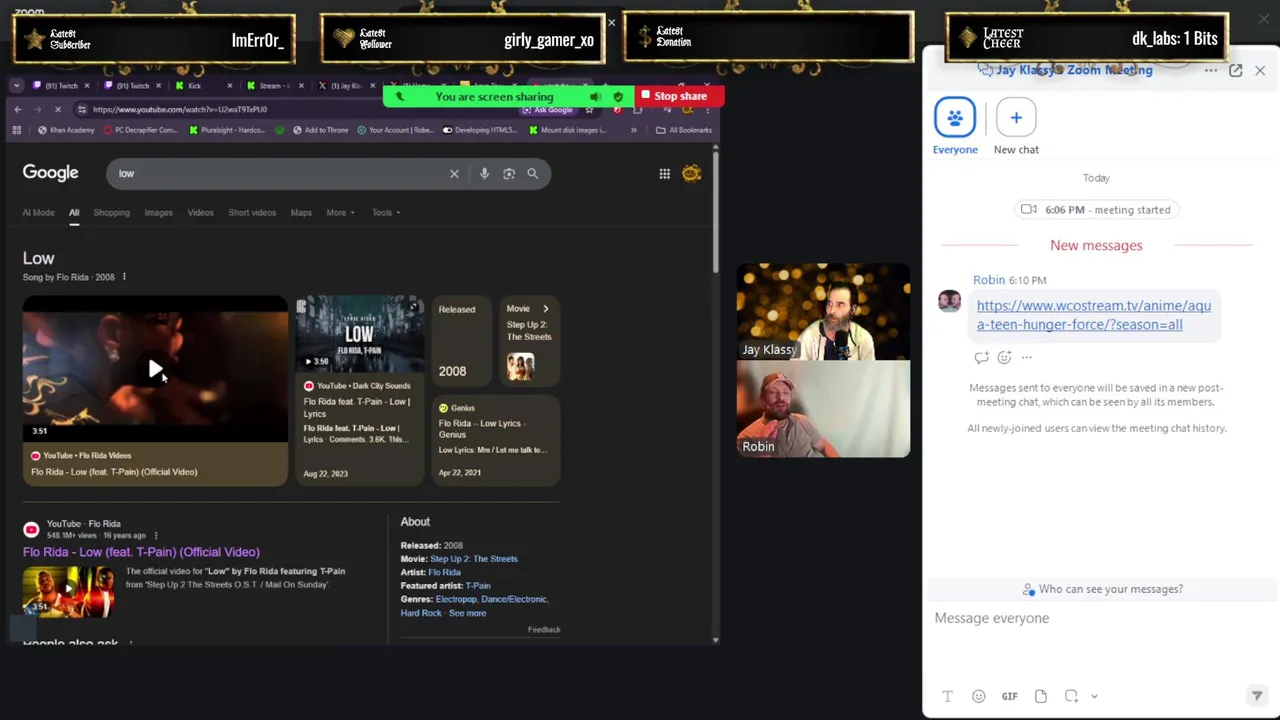Attach a file in Zoom chat
Viewport: 1280px width, 720px height.
pos(1040,696)
